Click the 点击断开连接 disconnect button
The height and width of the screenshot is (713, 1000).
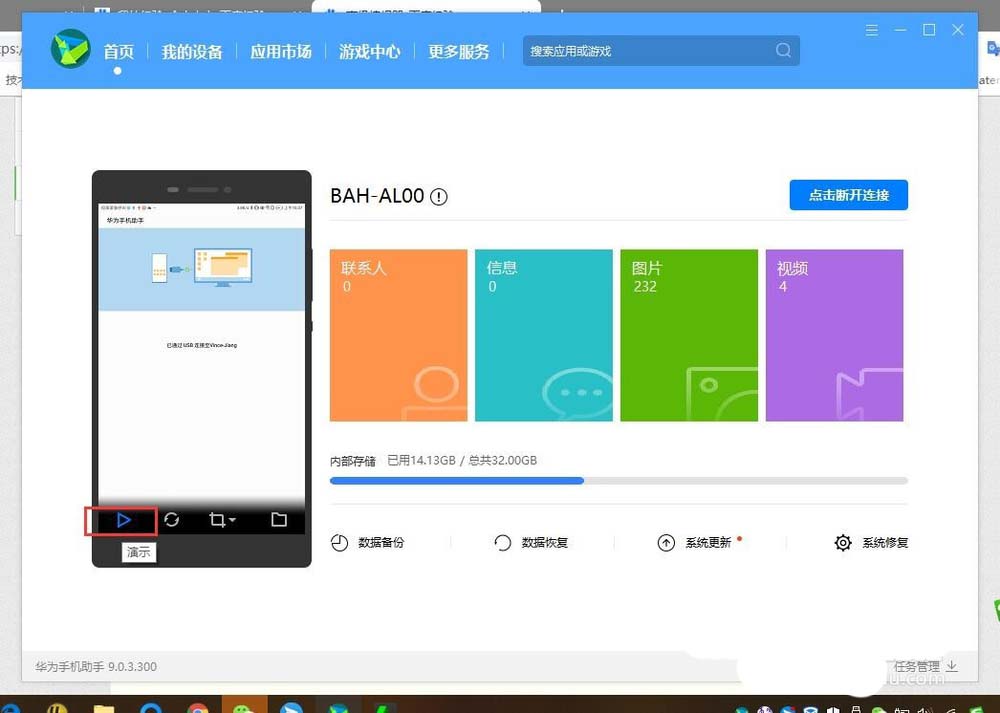(848, 195)
